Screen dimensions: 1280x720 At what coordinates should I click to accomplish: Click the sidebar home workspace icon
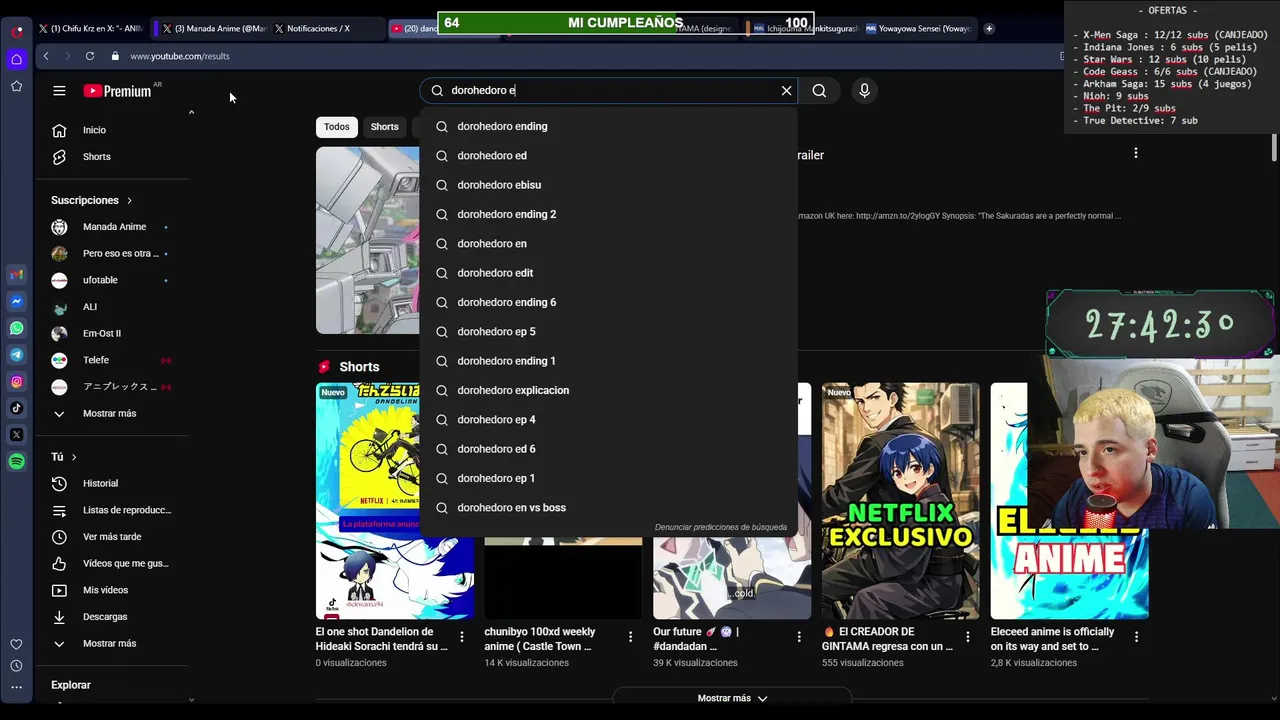(x=17, y=59)
